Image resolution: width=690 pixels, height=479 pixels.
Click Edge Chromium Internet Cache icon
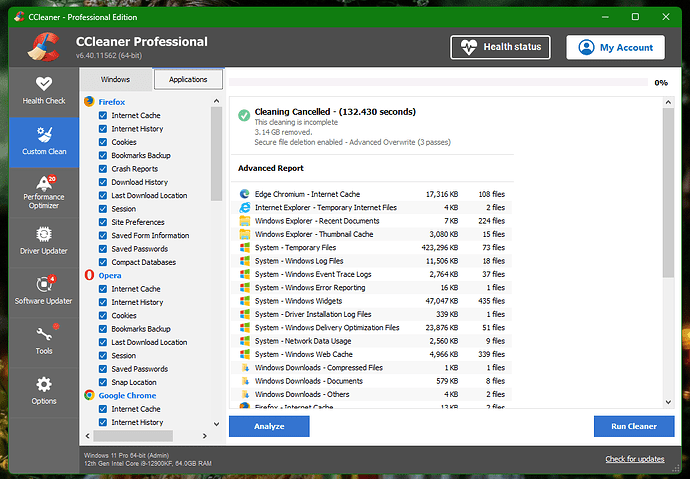[245, 194]
